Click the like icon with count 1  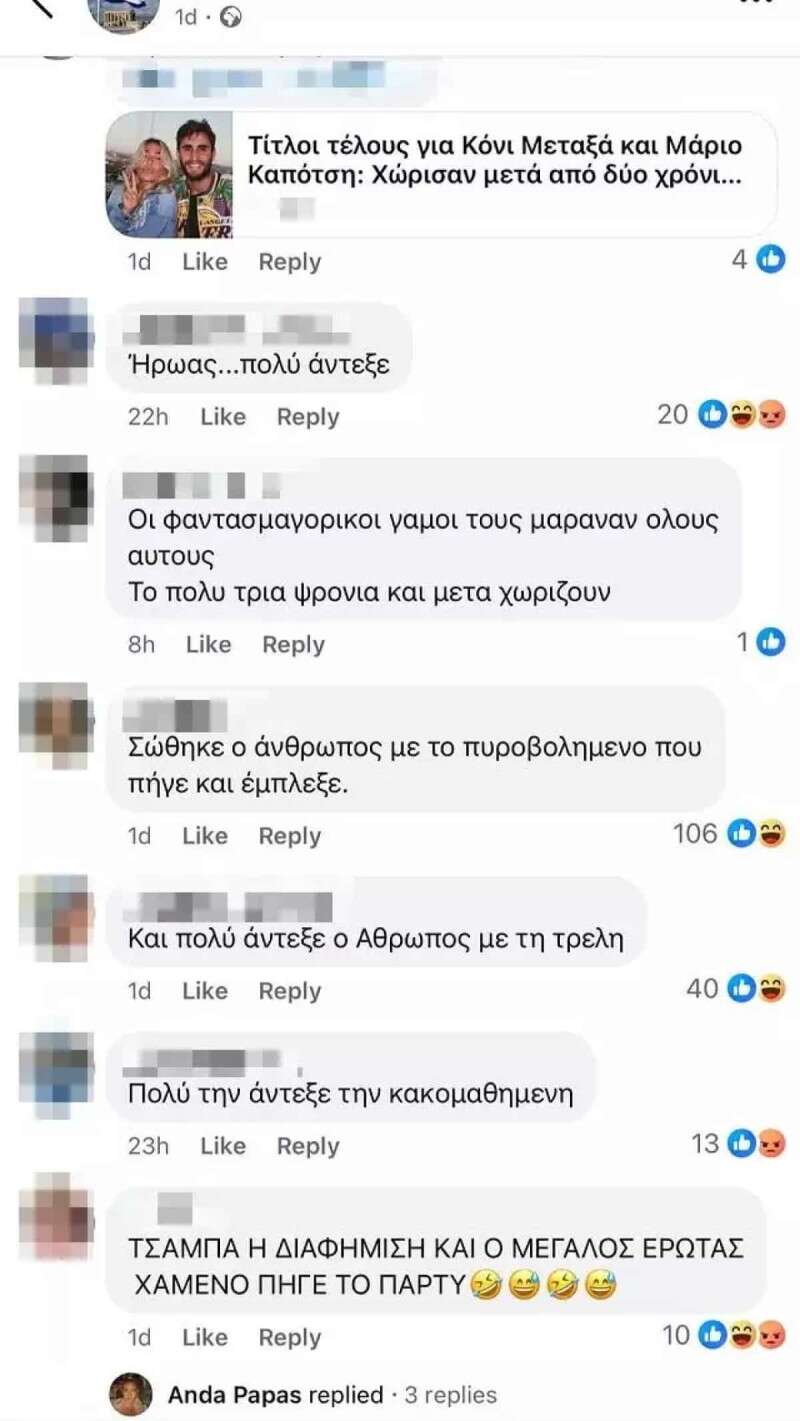coord(771,643)
